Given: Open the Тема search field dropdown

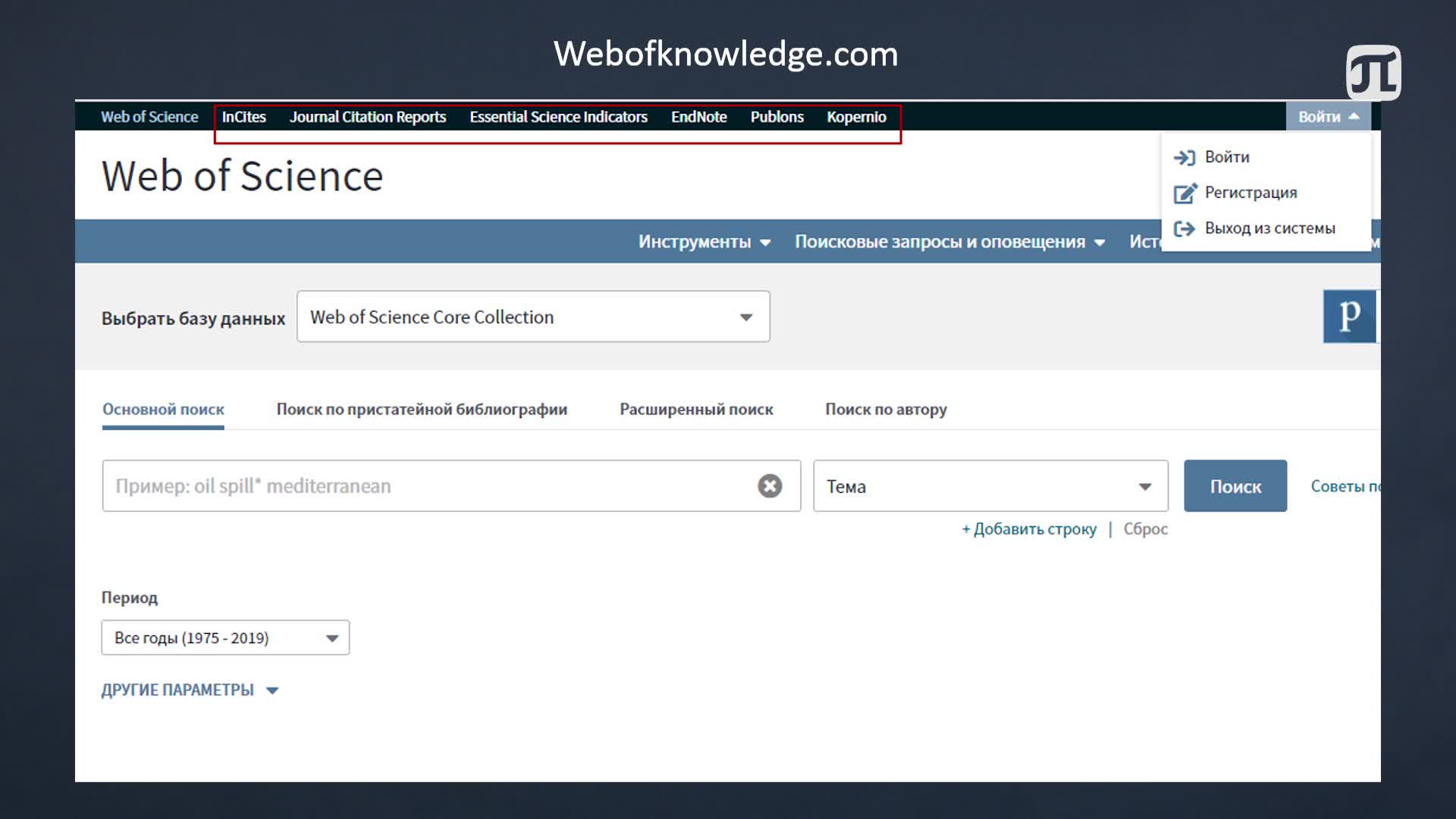Looking at the screenshot, I should click(990, 486).
